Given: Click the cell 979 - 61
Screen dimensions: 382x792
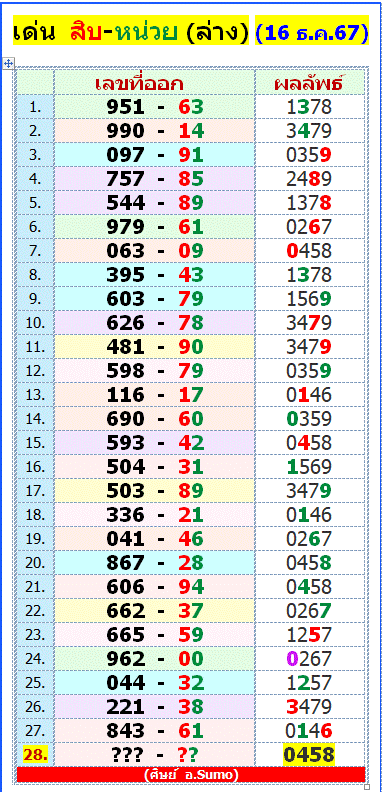Looking at the screenshot, I should pos(154,227).
